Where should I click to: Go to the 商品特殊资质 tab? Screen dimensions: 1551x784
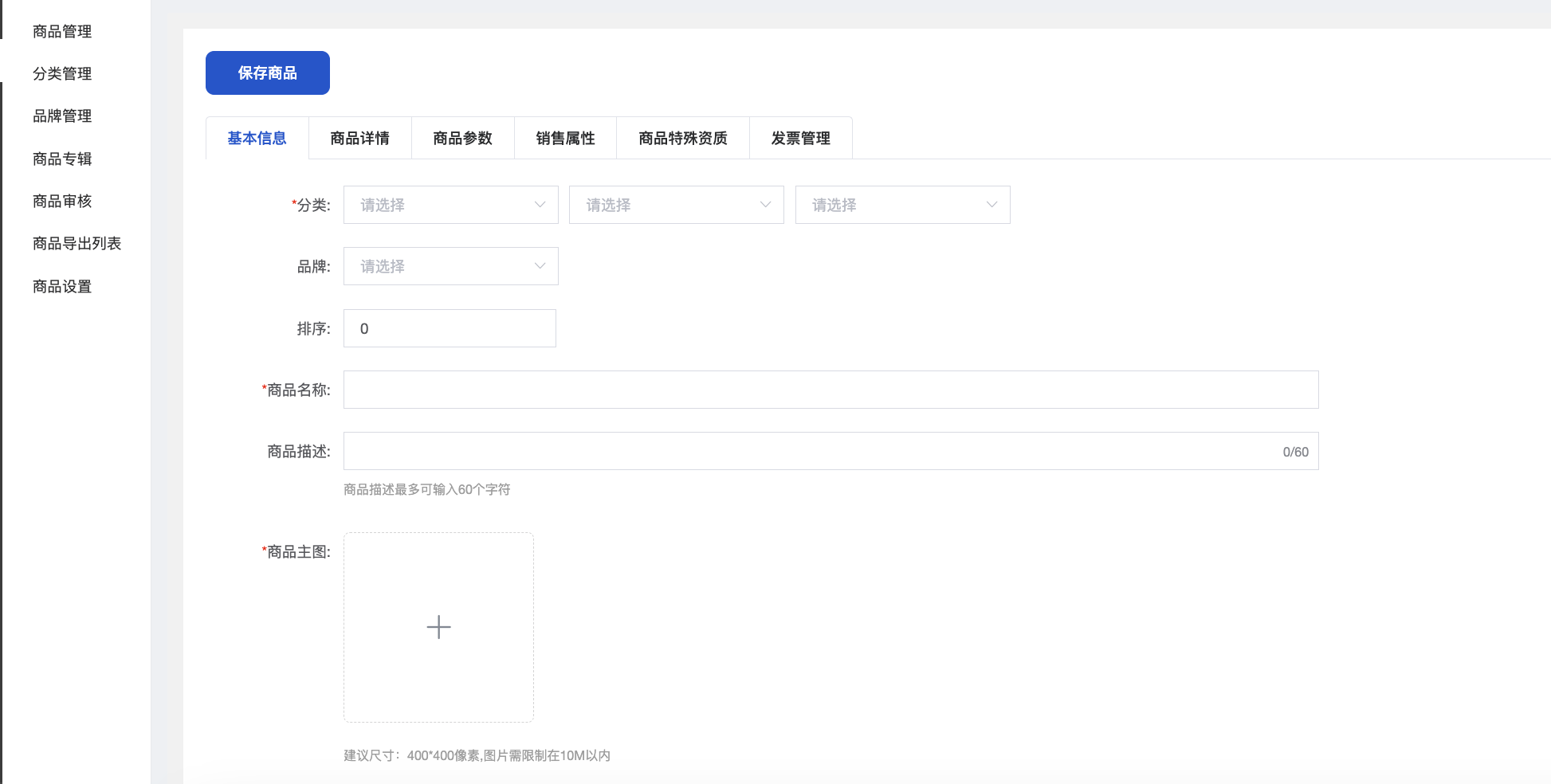683,139
